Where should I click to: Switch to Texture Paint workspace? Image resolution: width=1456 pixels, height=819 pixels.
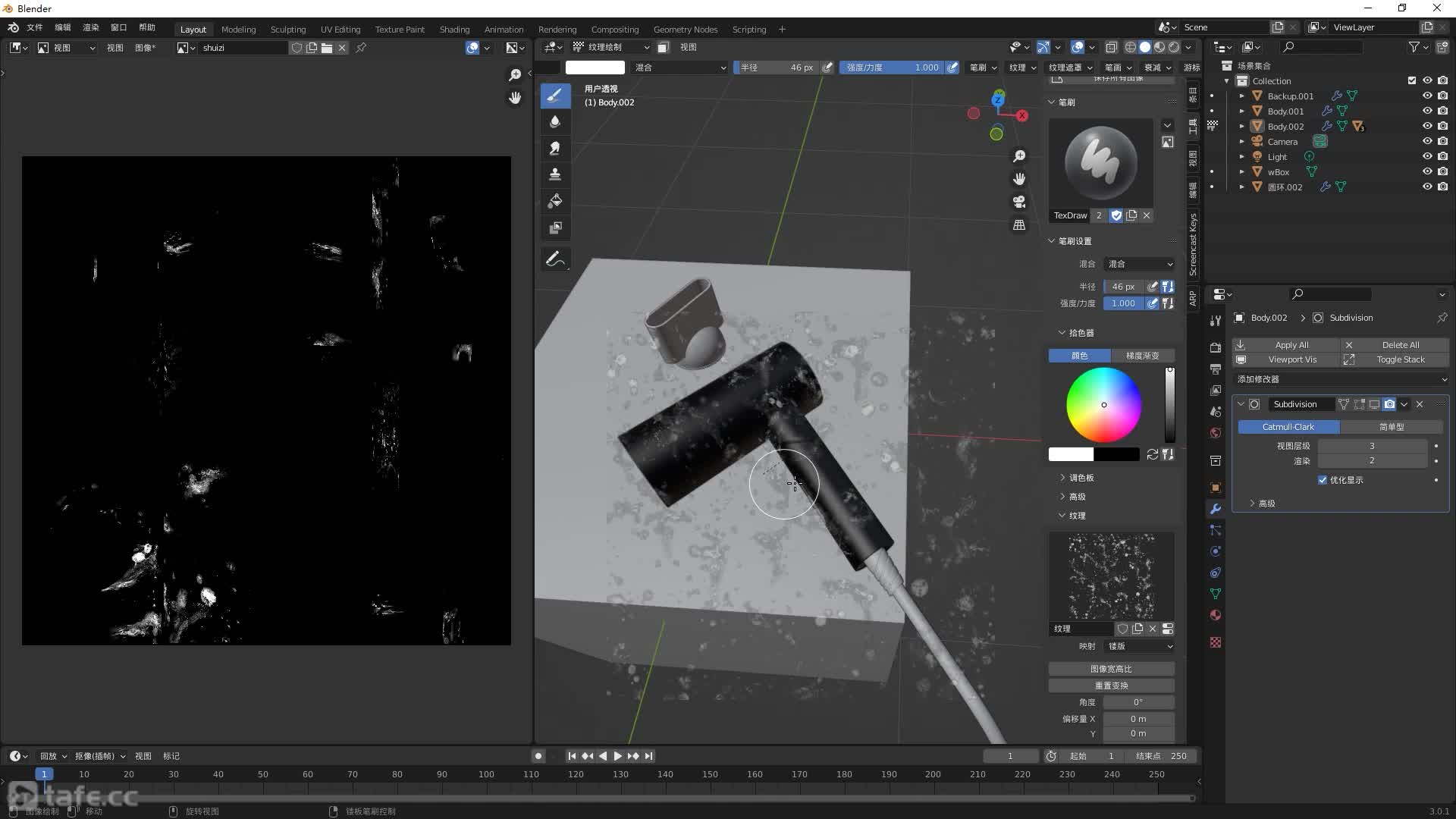coord(400,30)
